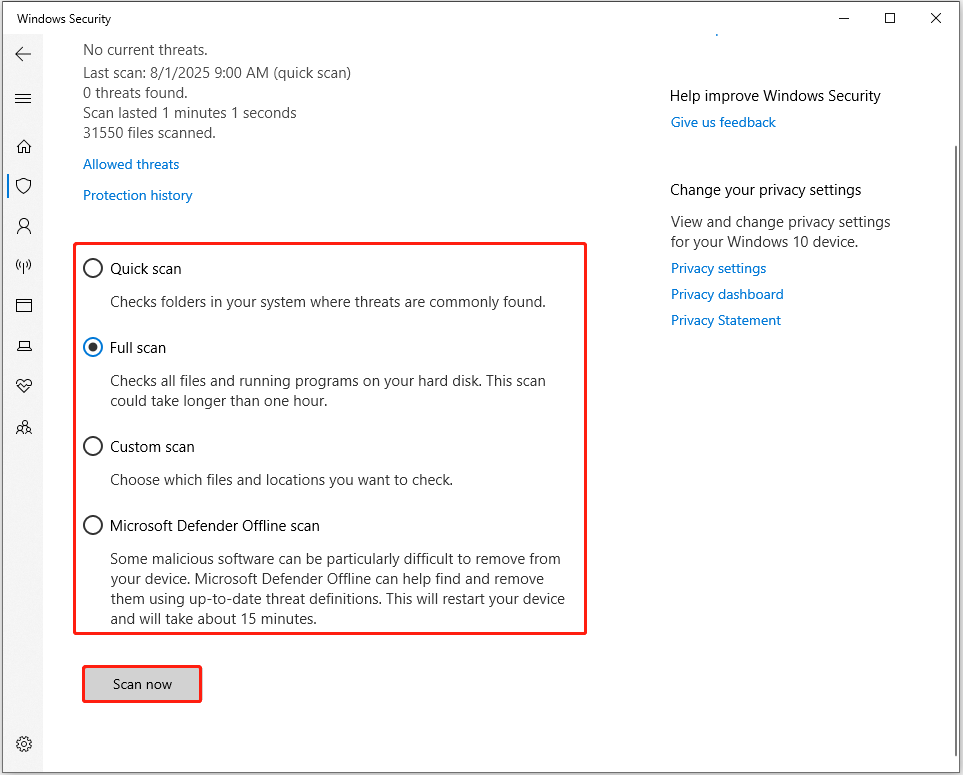Open Windows Security settings gear
The image size is (963, 775).
pos(23,743)
